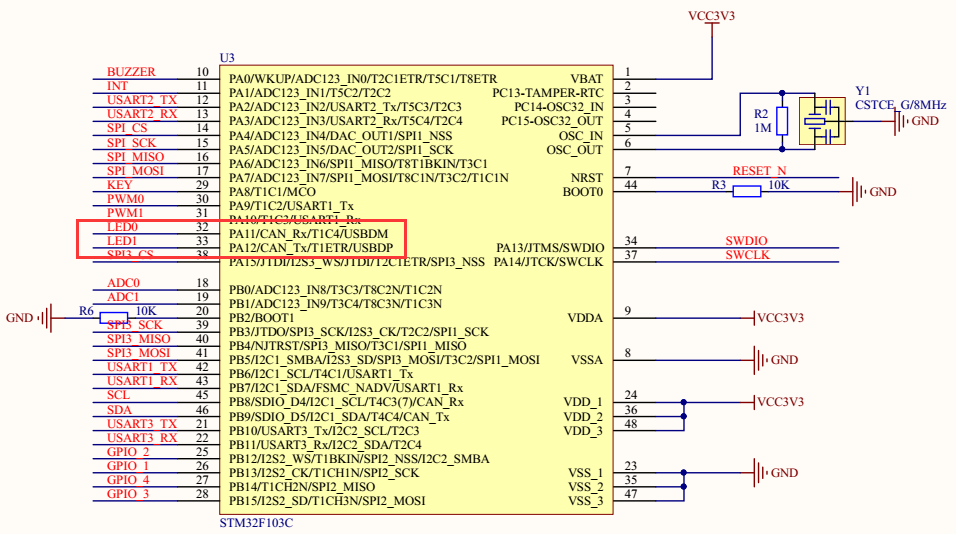Select VCC3V3 power port on VDDA line
Viewport: 956px width, 534px height.
(x=778, y=318)
